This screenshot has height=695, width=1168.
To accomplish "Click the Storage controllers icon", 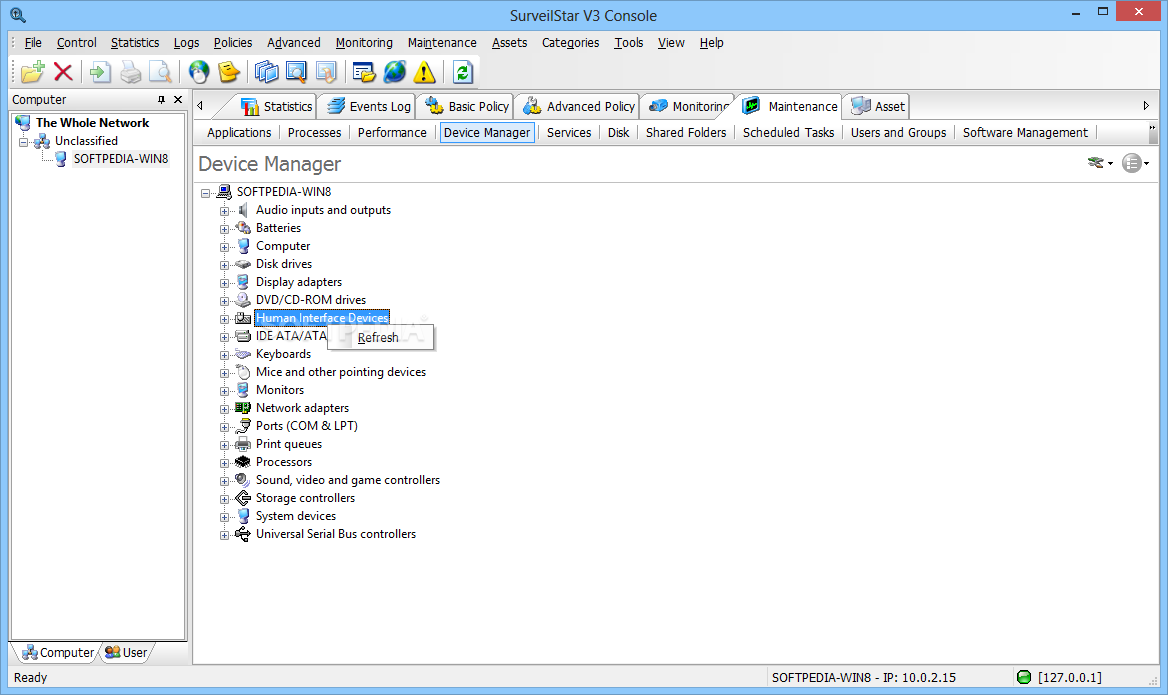I will coord(243,498).
